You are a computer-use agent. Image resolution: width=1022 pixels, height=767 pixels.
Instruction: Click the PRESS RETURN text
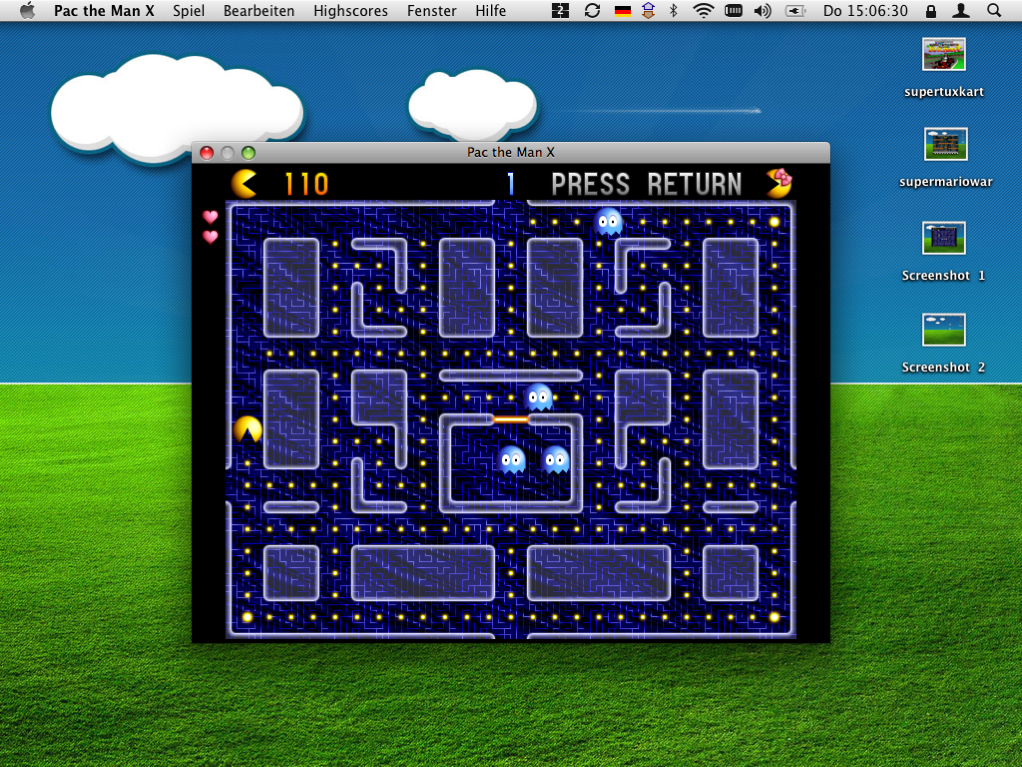647,184
